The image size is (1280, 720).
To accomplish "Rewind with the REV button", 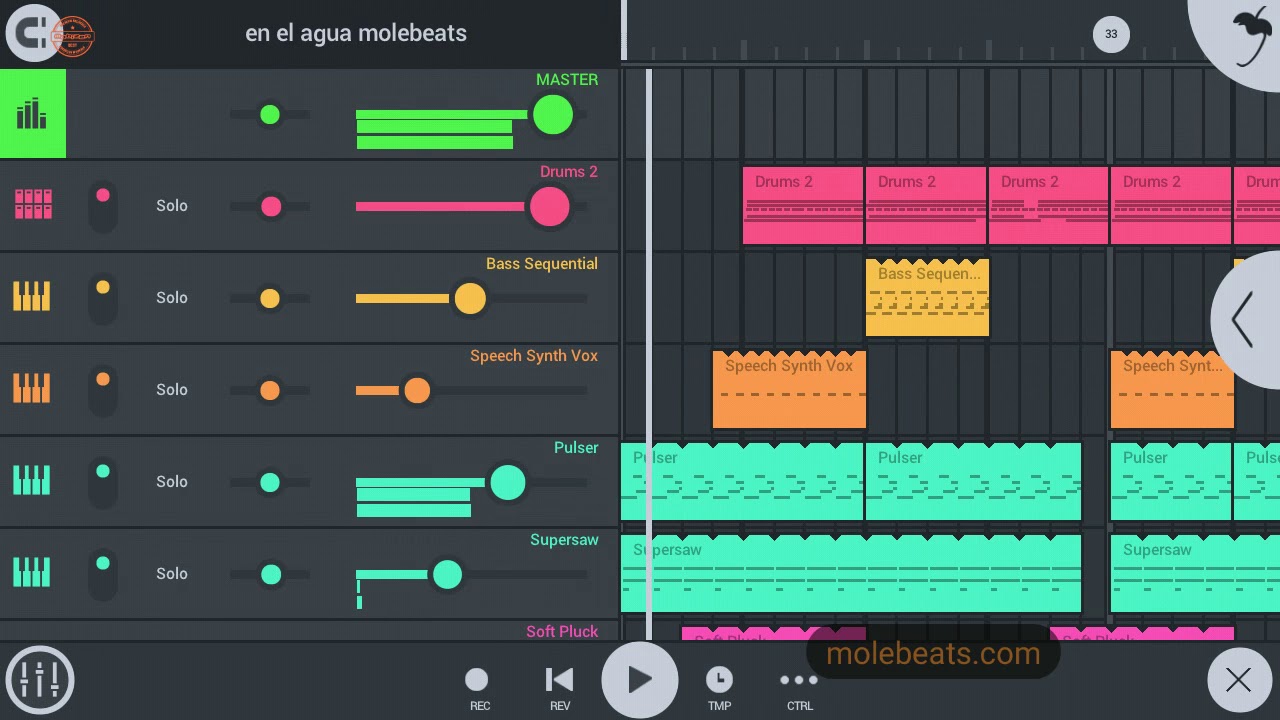I will (x=559, y=688).
